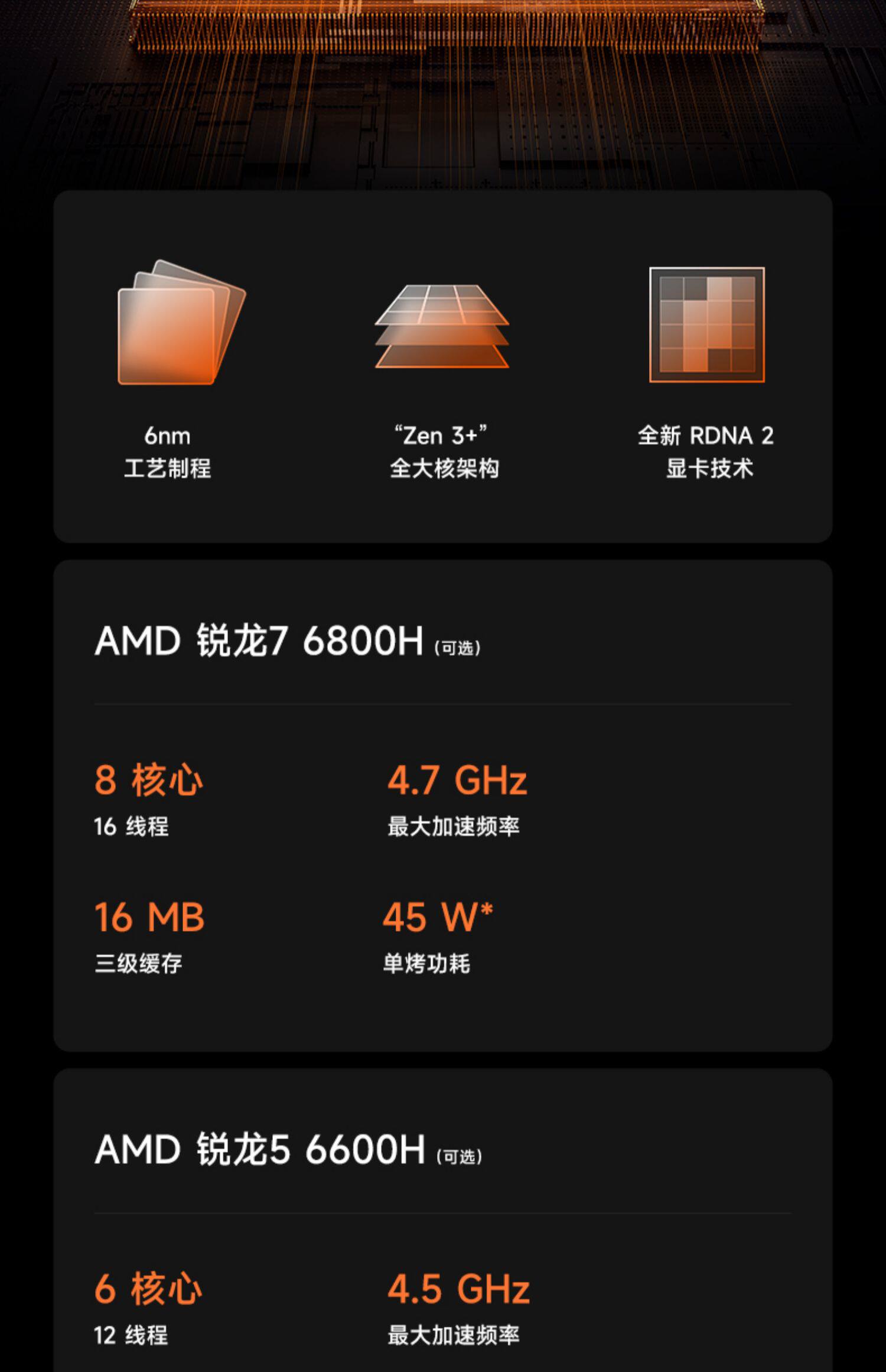Select the 全新 RDNA 2 显卡技术 label
The width and height of the screenshot is (886, 1372).
coord(706,452)
